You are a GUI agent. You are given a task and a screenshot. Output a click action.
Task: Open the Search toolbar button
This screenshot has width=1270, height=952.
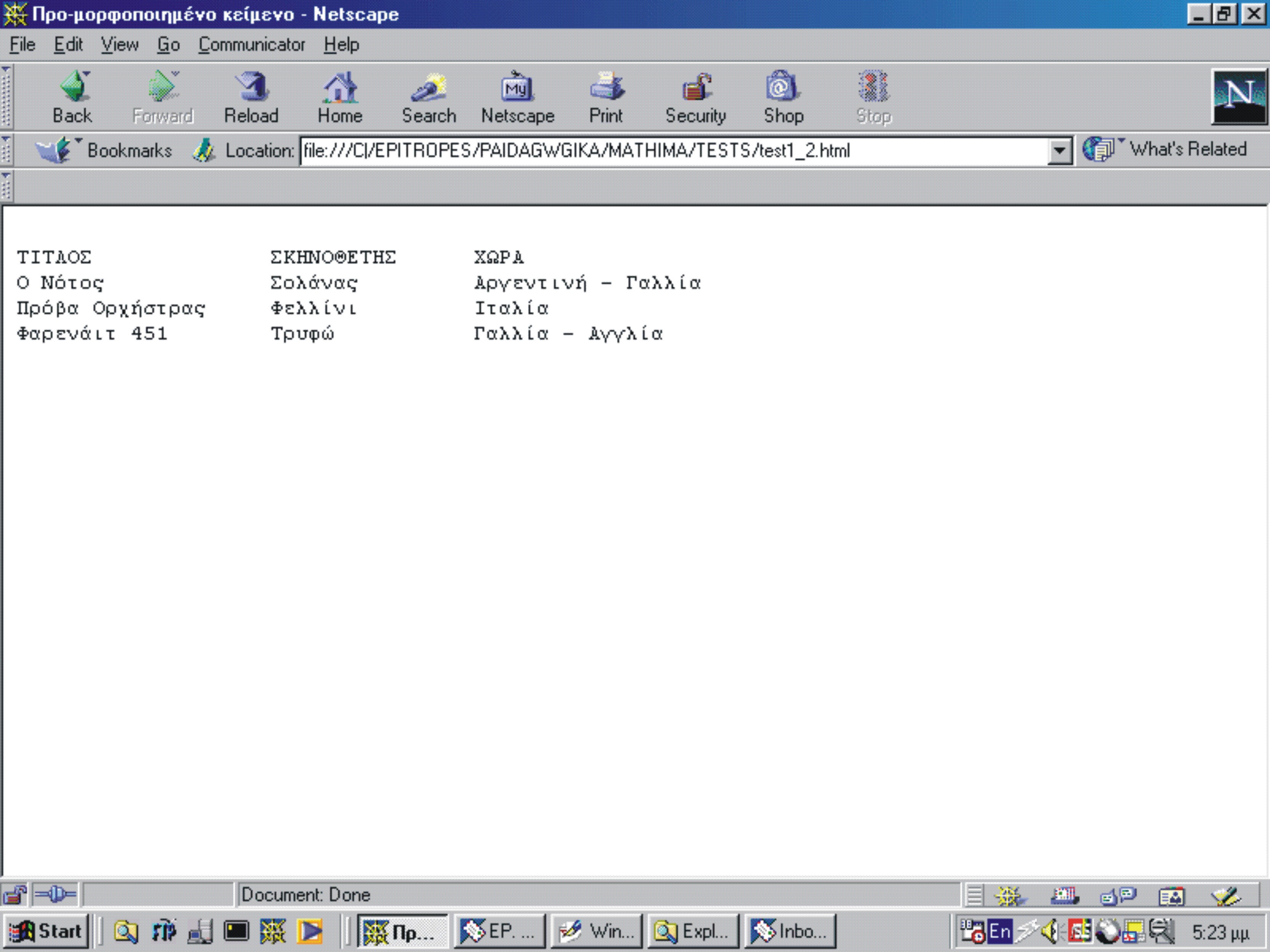tap(429, 98)
